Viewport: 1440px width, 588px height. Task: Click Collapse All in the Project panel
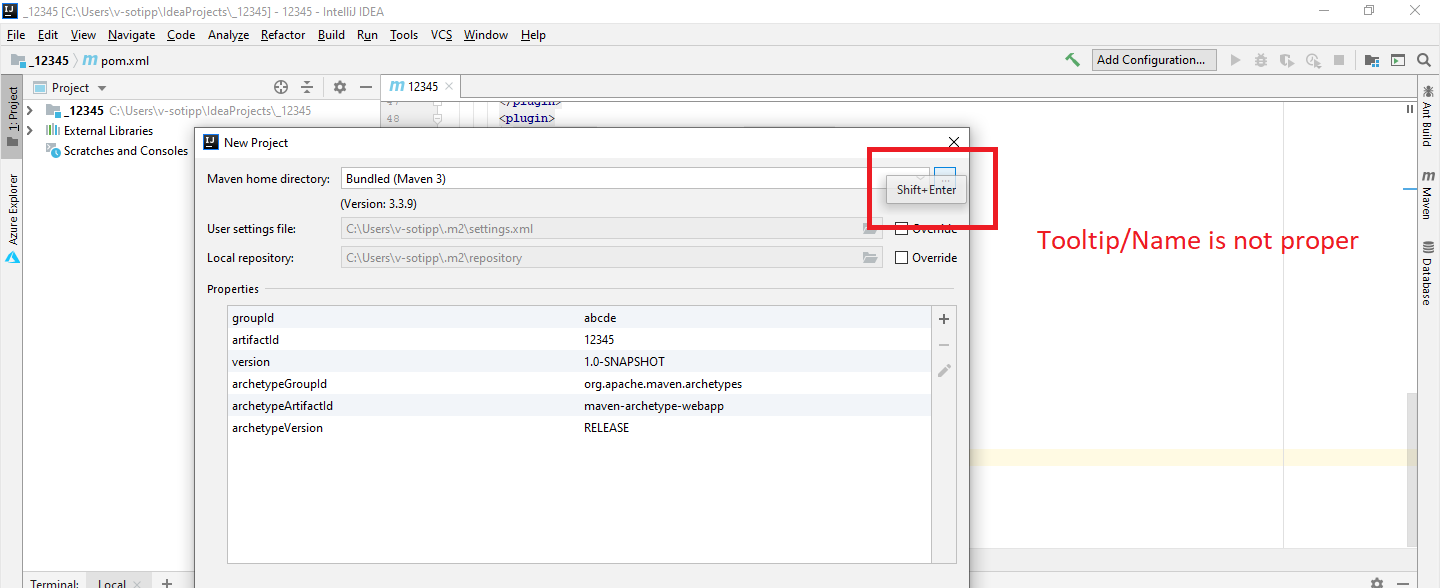click(x=306, y=87)
